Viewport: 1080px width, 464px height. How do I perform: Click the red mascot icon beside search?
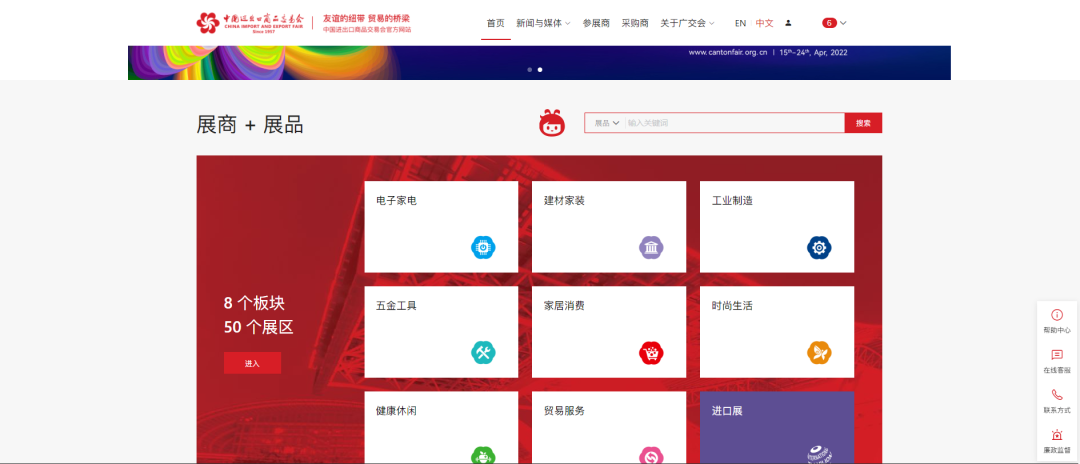click(552, 123)
